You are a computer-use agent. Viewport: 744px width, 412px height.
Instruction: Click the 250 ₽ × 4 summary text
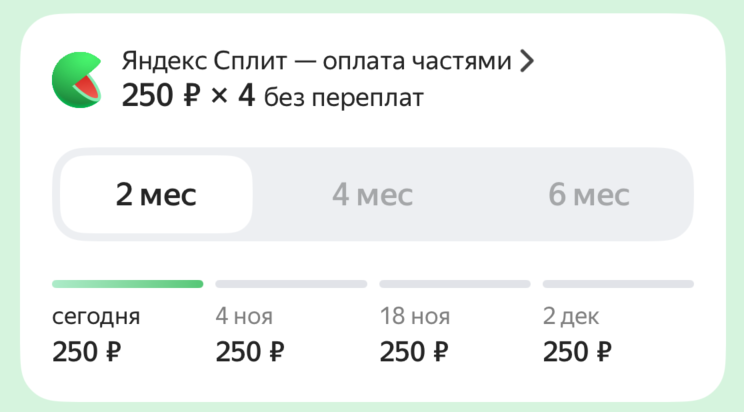[x=189, y=97]
